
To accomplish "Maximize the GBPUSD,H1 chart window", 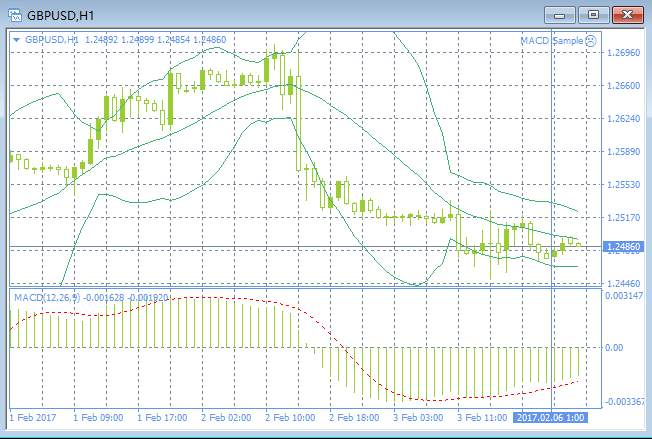I will (594, 16).
